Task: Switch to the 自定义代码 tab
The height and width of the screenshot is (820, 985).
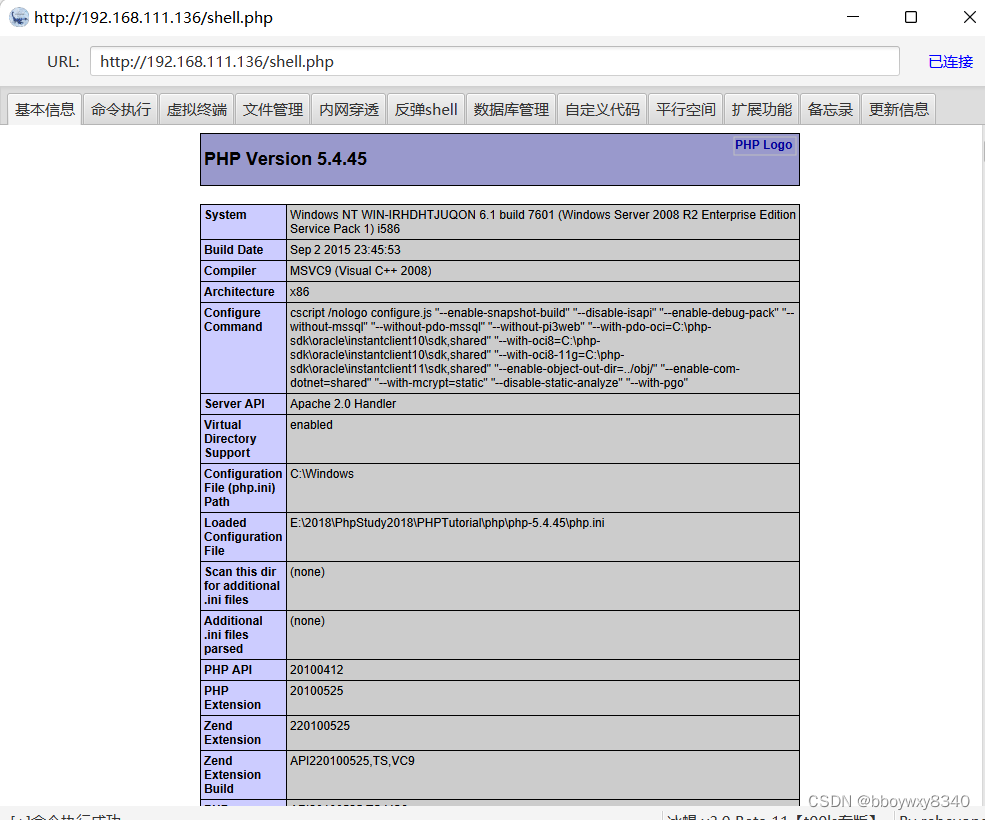Action: tap(601, 109)
